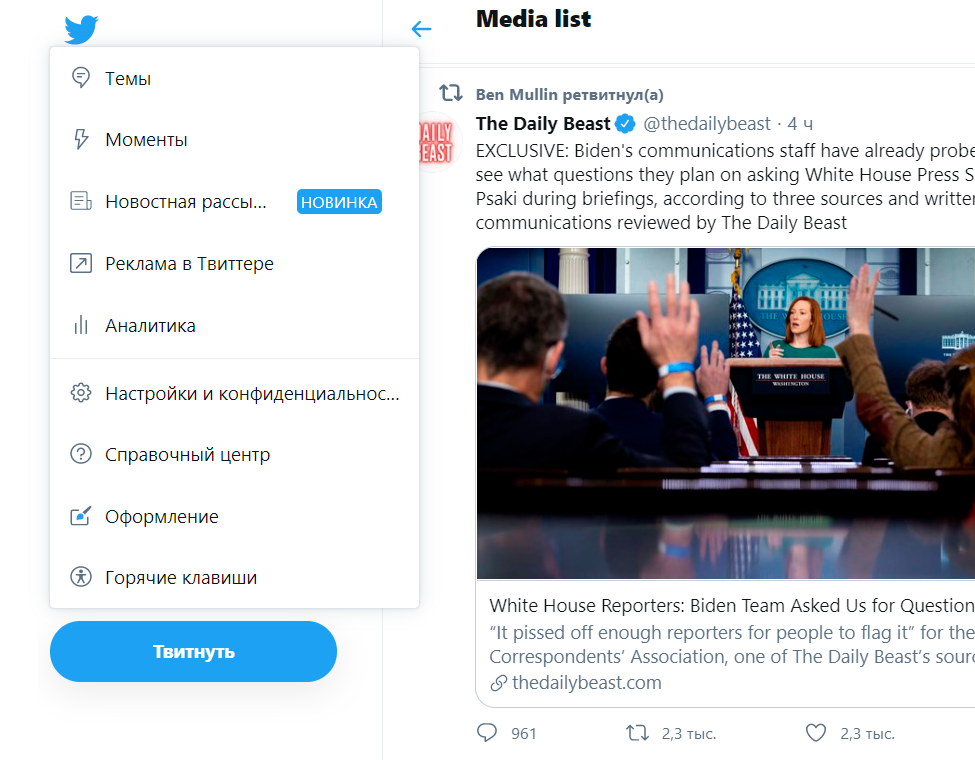This screenshot has height=760, width=975.
Task: Click the back arrow beside Media list
Action: [421, 28]
